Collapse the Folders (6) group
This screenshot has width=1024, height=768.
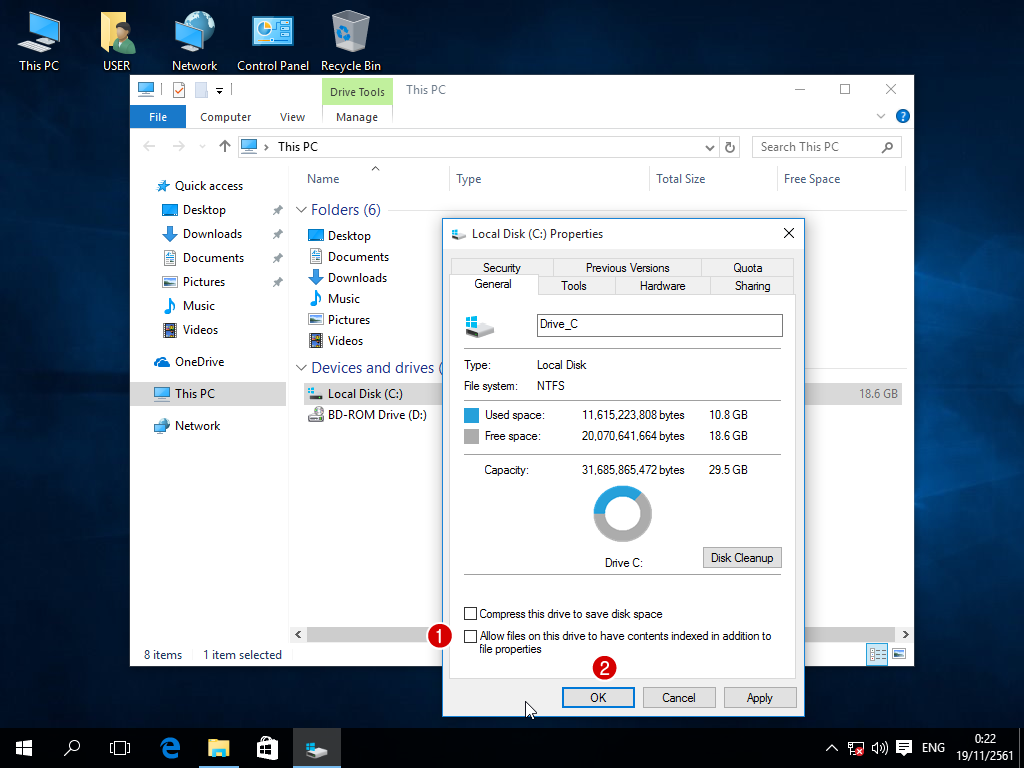pyautogui.click(x=301, y=210)
